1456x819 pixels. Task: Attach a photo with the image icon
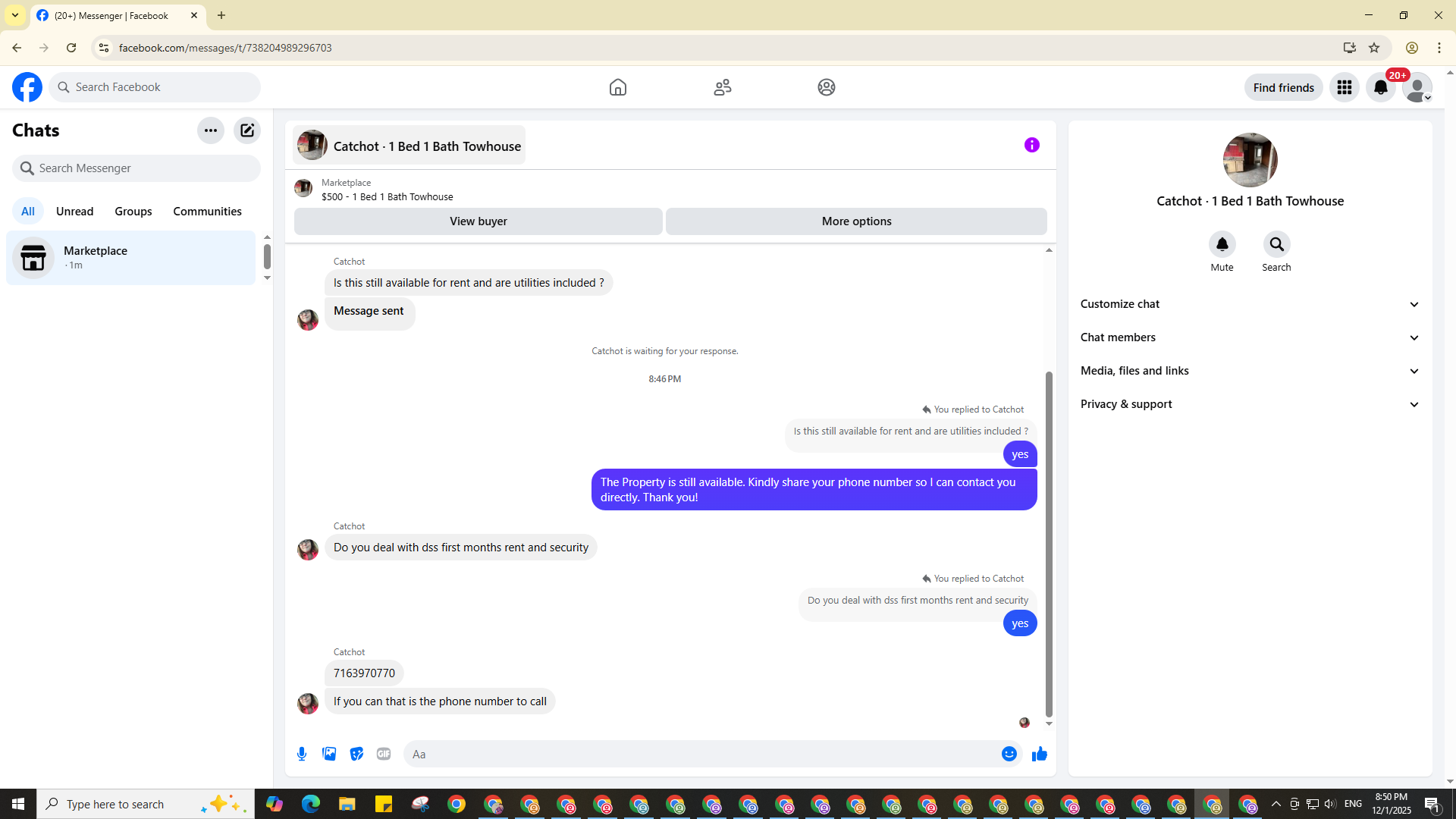tap(329, 754)
